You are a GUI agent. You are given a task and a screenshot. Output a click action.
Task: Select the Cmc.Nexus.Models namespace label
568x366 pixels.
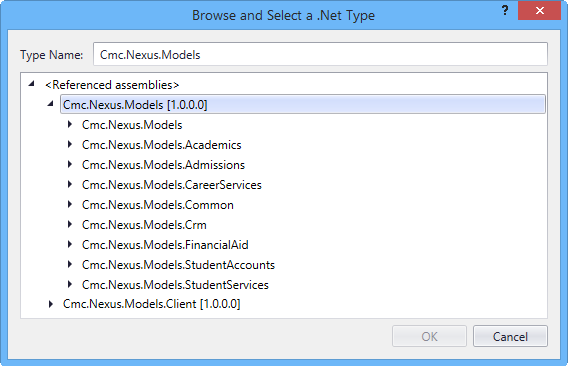pos(132,125)
